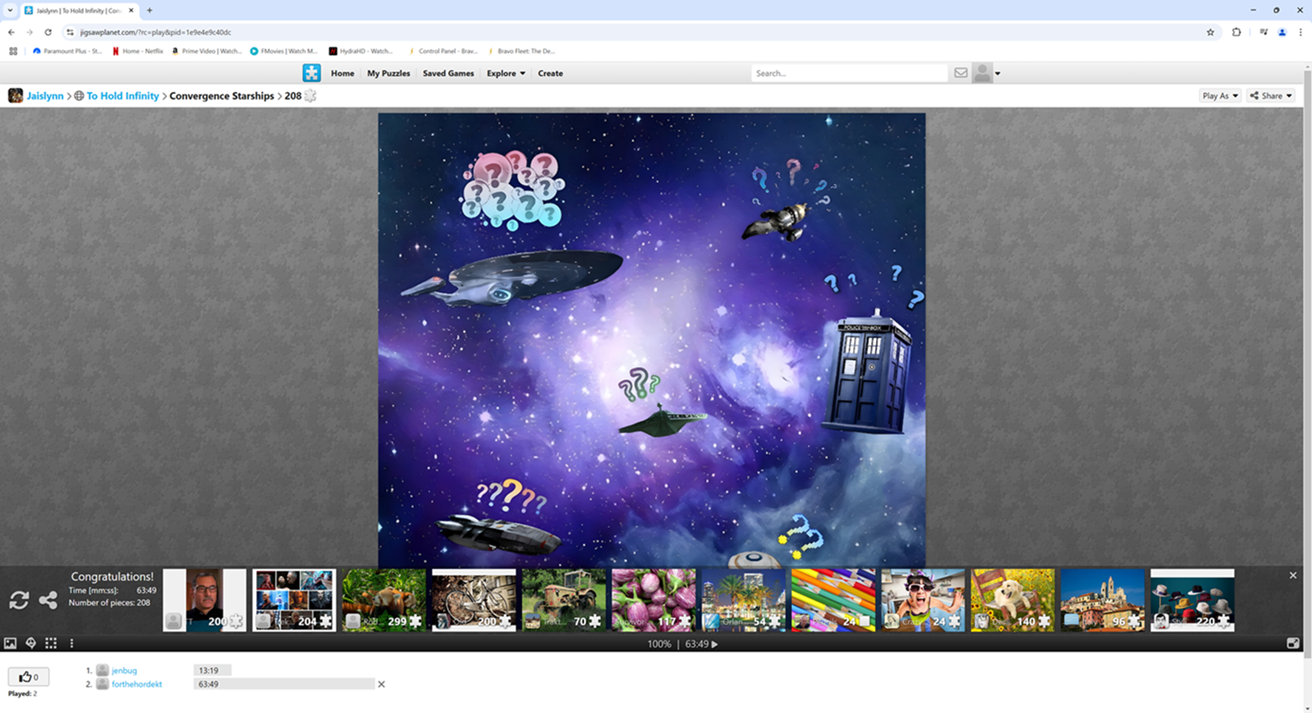Open the FMovies bookmark
This screenshot has height=713, width=1312.
coord(284,51)
